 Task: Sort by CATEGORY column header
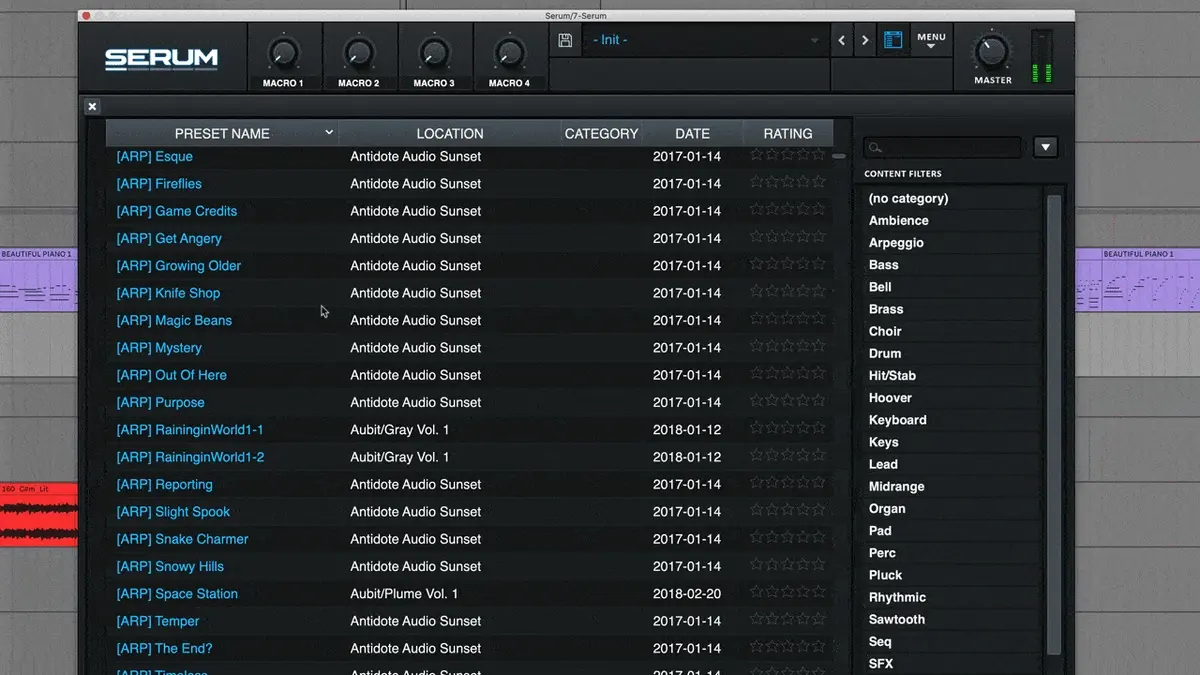click(x=601, y=133)
